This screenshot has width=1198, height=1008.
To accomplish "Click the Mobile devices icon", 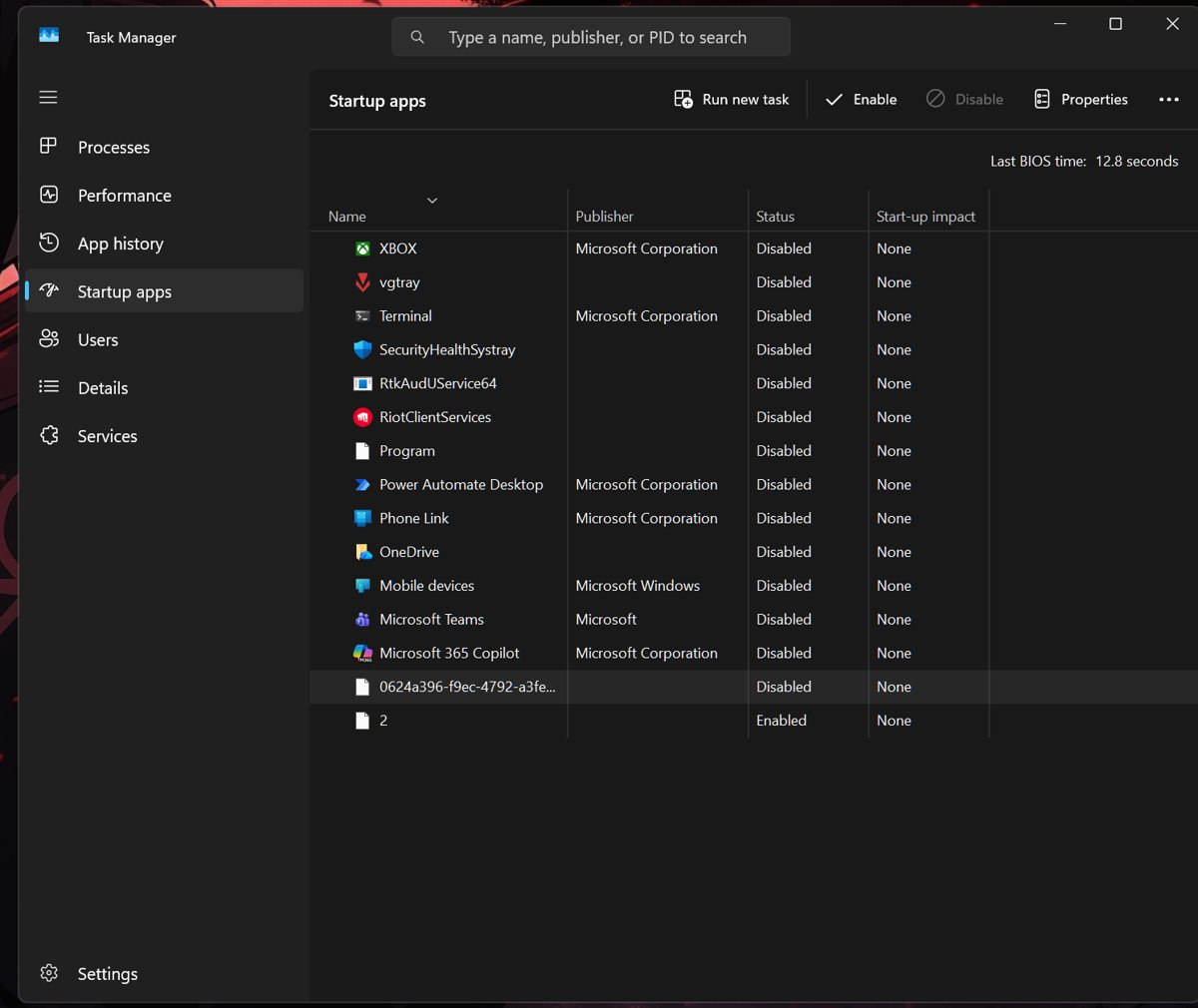I will coord(362,586).
